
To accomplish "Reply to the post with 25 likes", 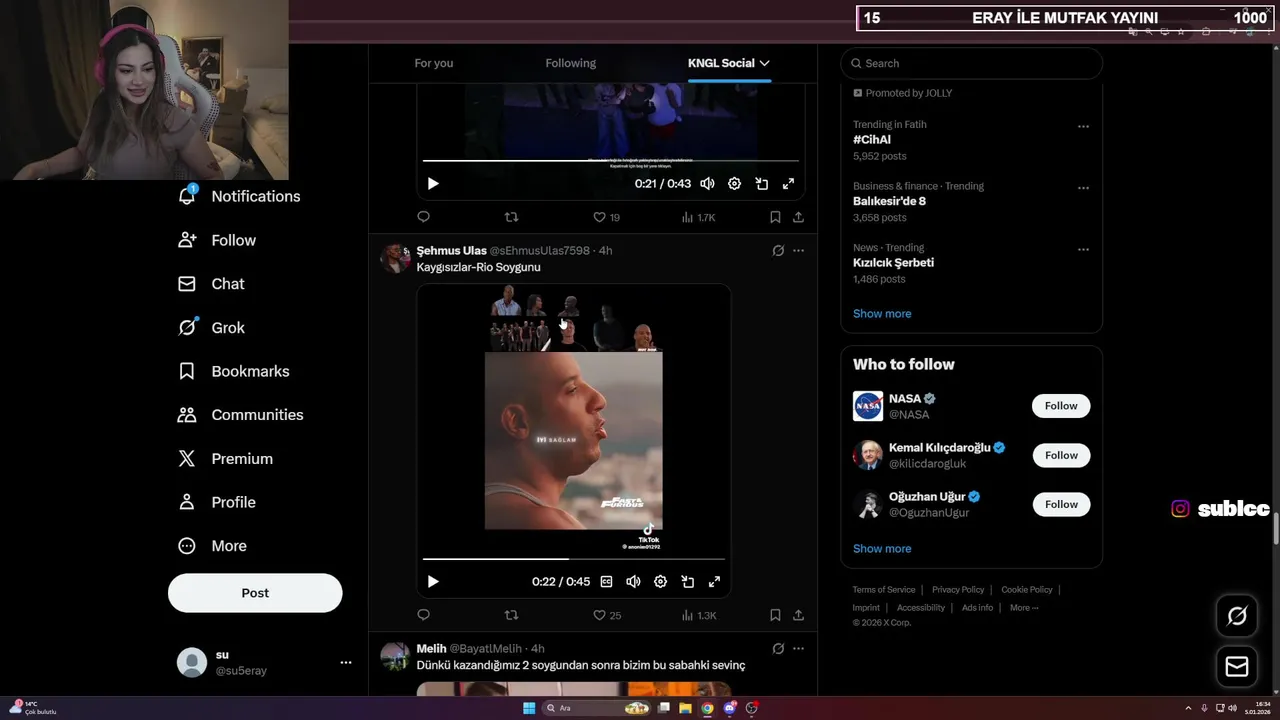I will 423,615.
